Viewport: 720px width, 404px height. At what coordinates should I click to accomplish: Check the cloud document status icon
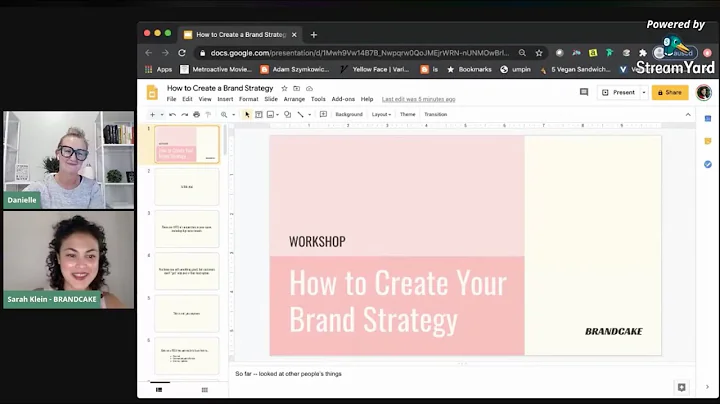coord(309,88)
